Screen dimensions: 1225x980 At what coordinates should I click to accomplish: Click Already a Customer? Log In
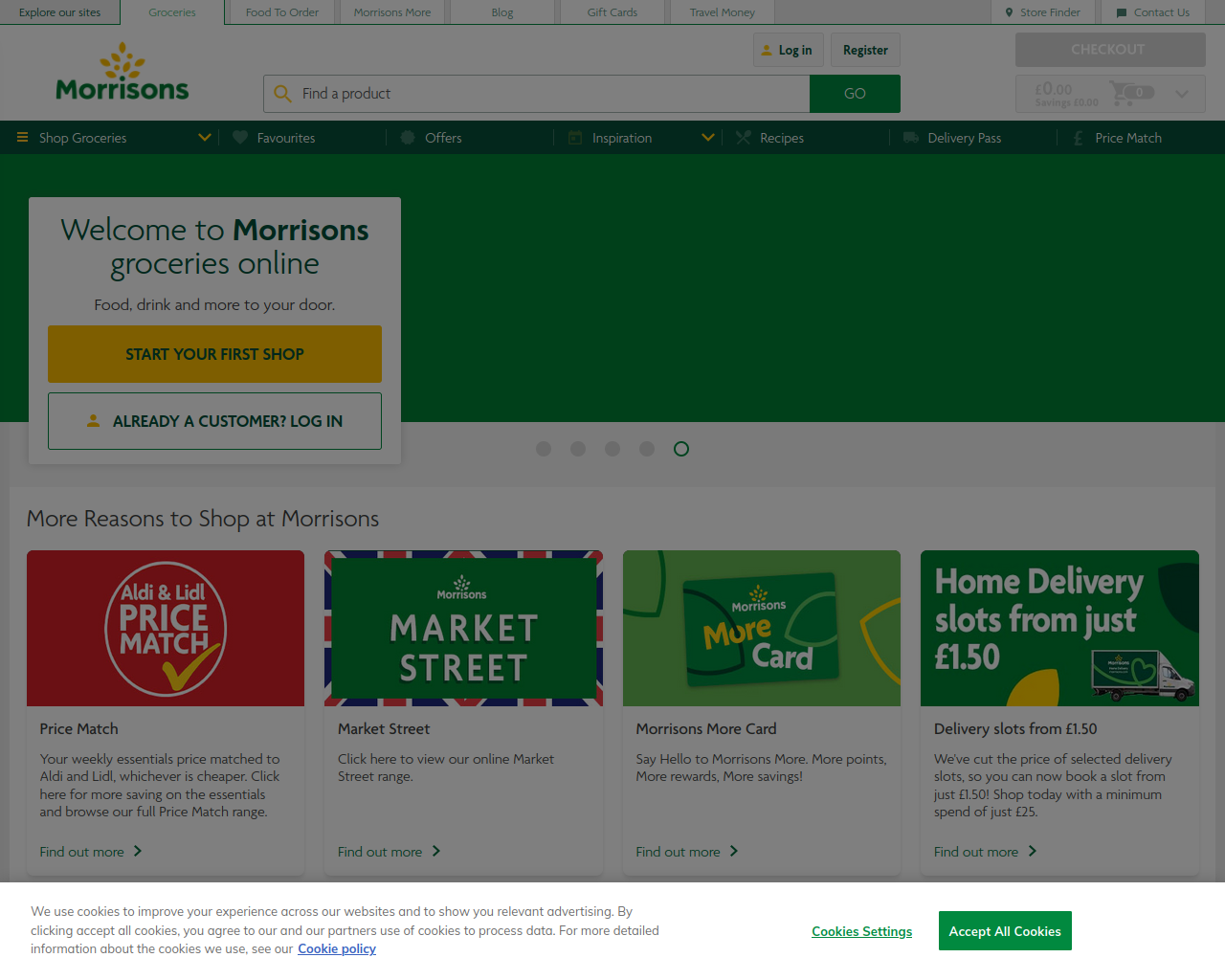214,421
